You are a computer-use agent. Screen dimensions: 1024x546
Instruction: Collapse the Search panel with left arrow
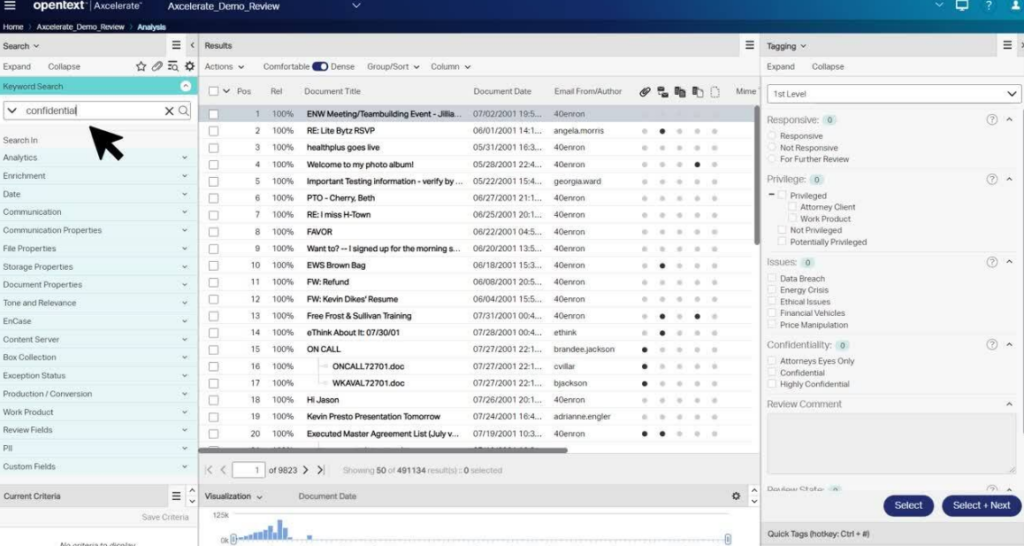[192, 45]
